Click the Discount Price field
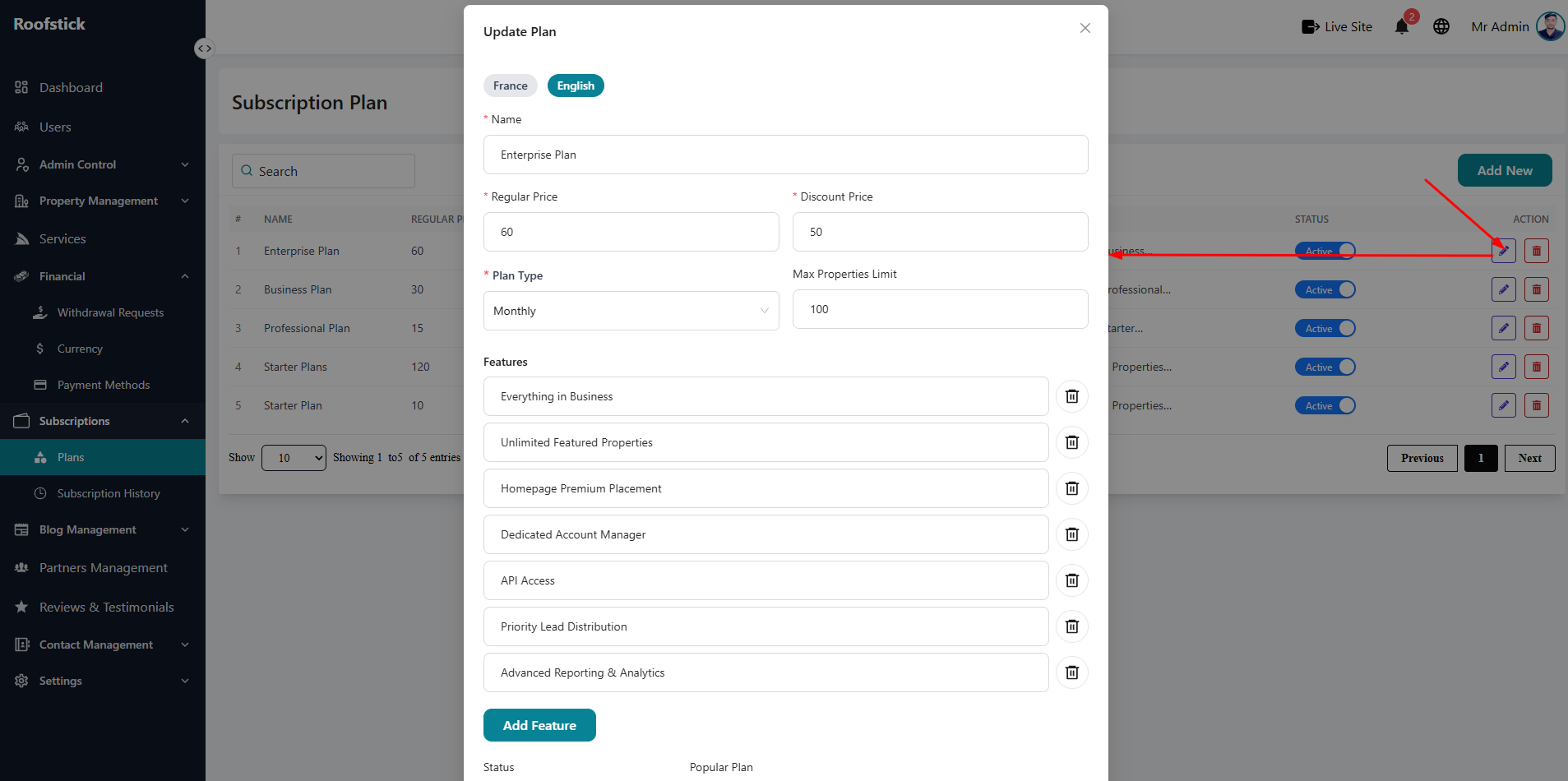The image size is (1568, 781). coord(941,232)
